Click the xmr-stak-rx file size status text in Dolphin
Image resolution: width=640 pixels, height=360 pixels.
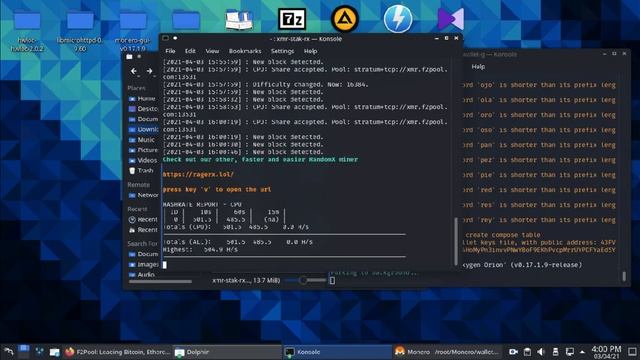point(246,280)
